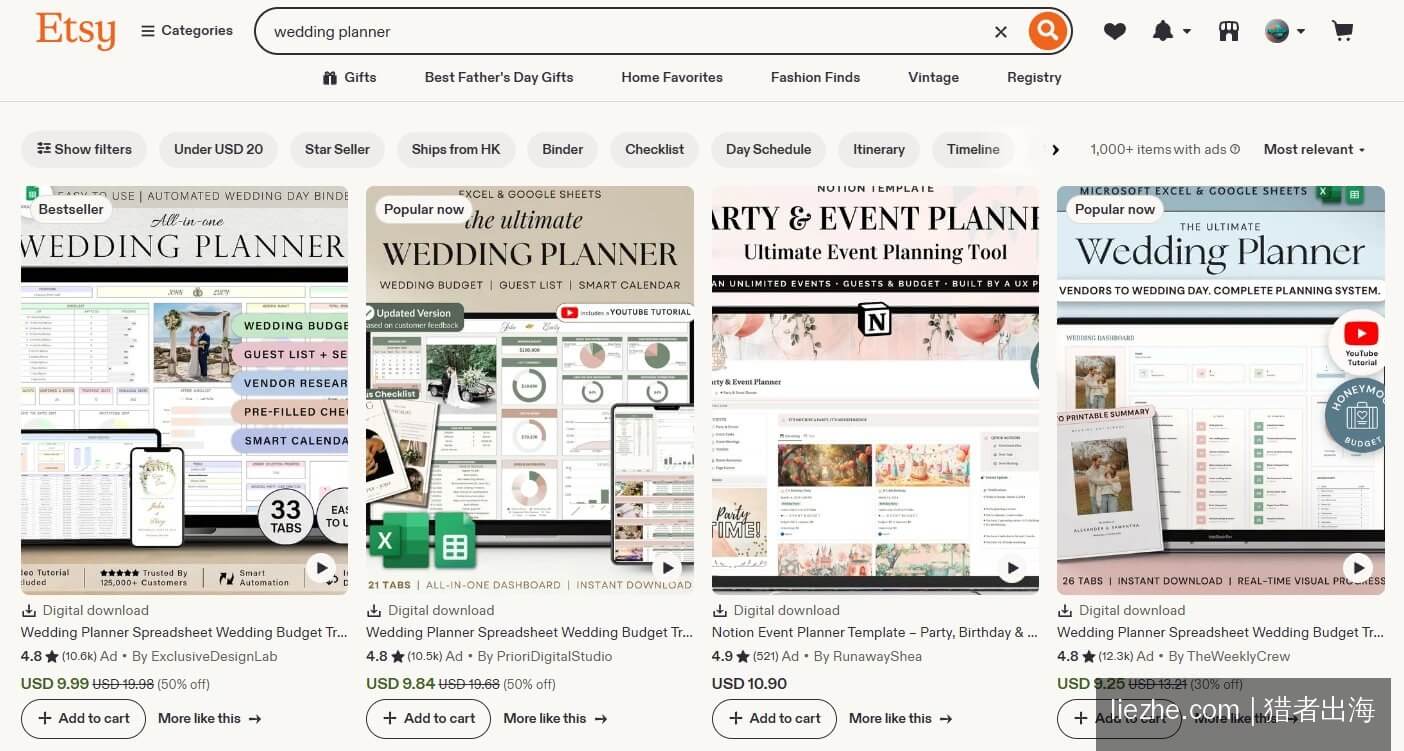Image resolution: width=1404 pixels, height=751 pixels.
Task: Click Popular now badge on TheWeeklyCrew listing
Action: [1115, 209]
